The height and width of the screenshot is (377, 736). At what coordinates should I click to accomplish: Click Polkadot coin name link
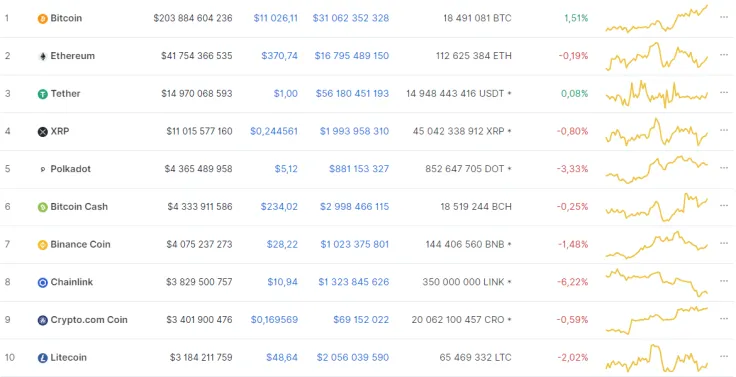point(70,169)
